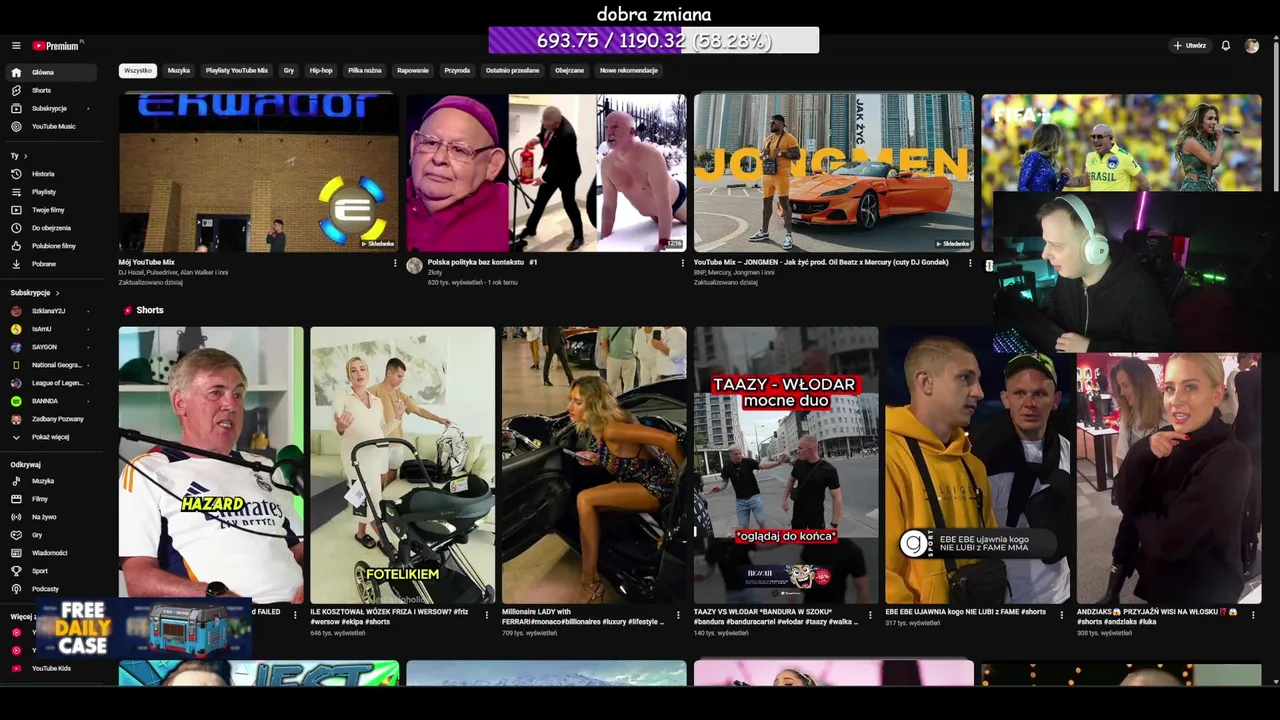Viewport: 1280px width, 720px height.
Task: Open the SAYGON channel subscription
Action: point(52,347)
